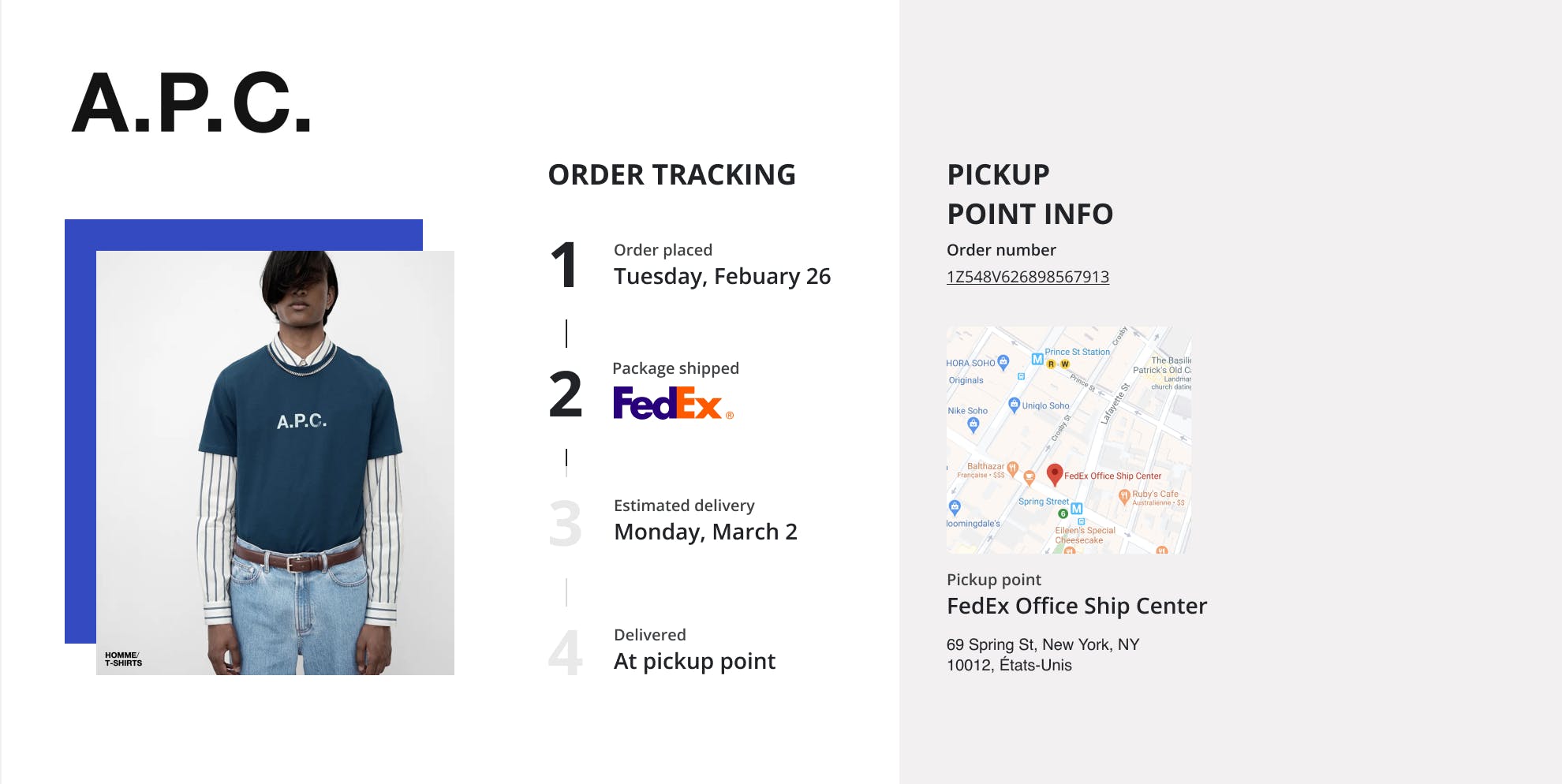Click the HOMME/T-SHIRTS category label
The width and height of the screenshot is (1562, 784).
point(123,659)
